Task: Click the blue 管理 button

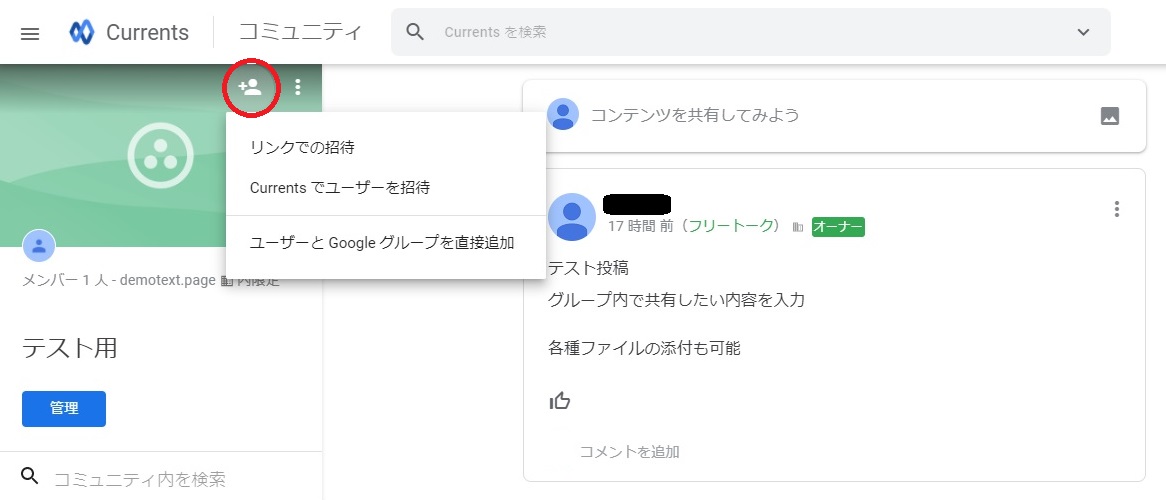Action: (64, 408)
